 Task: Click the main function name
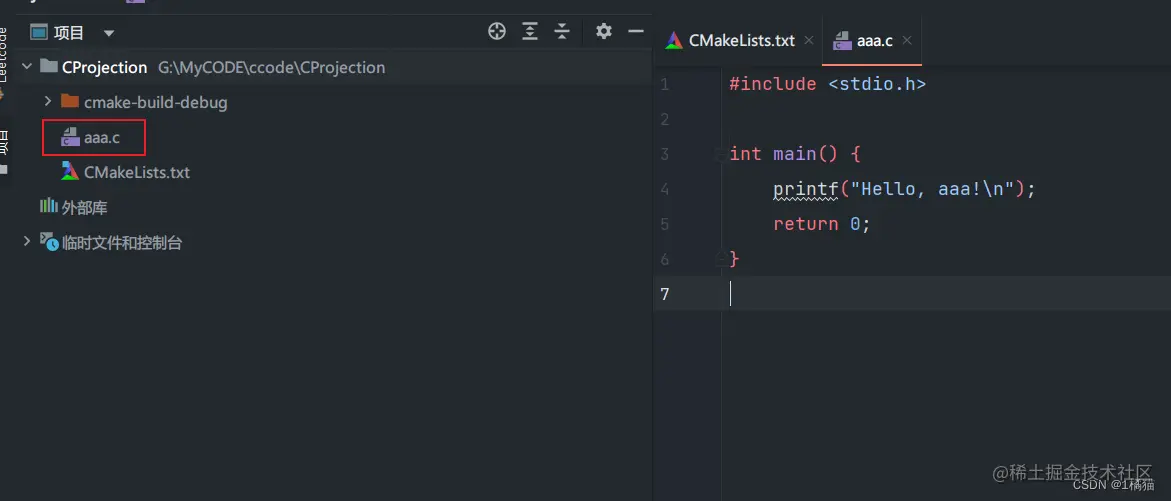point(795,155)
